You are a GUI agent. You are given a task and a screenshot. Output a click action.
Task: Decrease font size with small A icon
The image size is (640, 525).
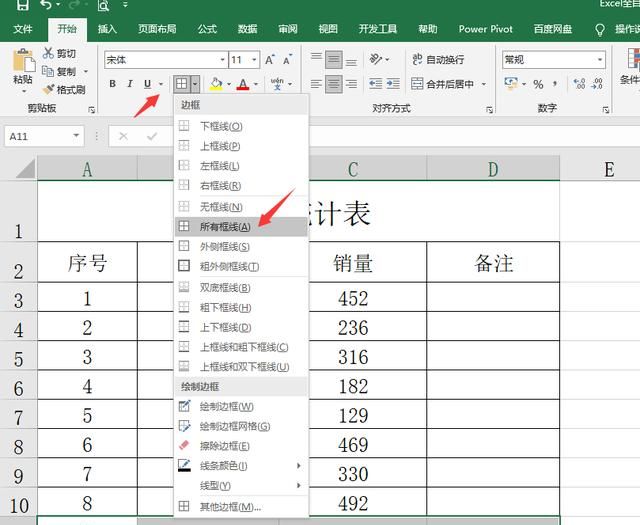tap(288, 60)
